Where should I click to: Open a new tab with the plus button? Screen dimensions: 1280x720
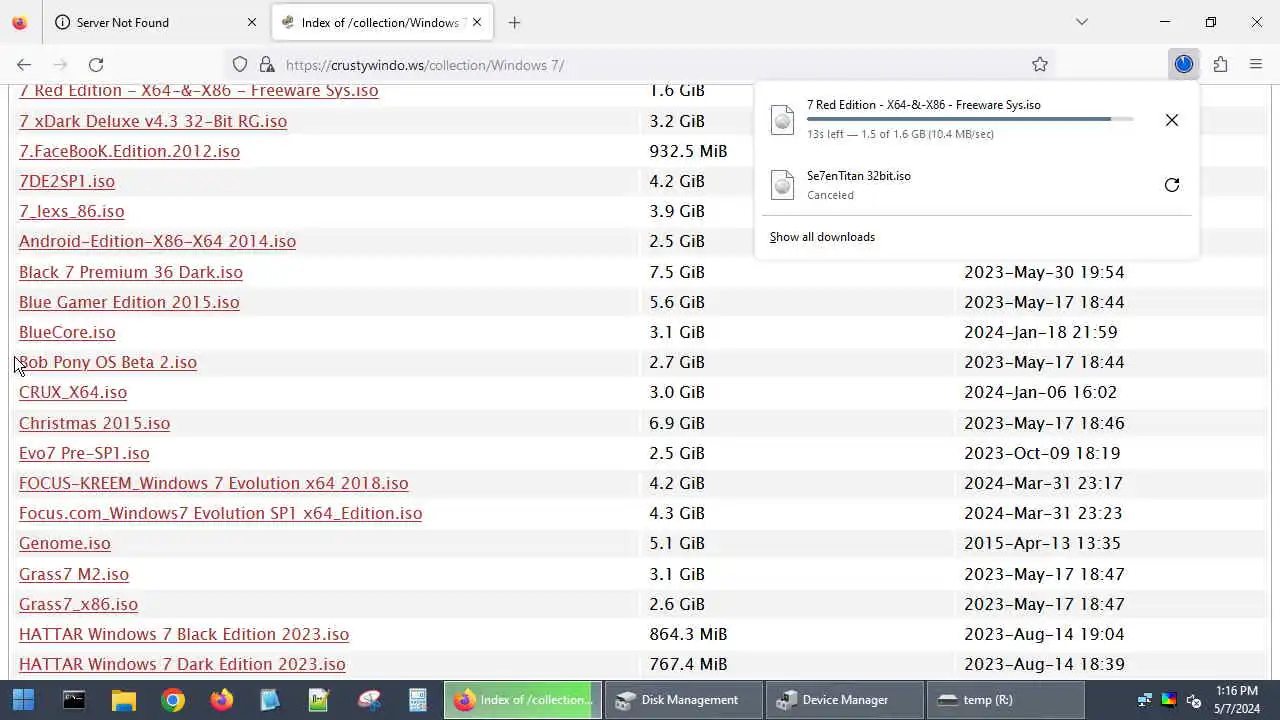click(x=514, y=22)
